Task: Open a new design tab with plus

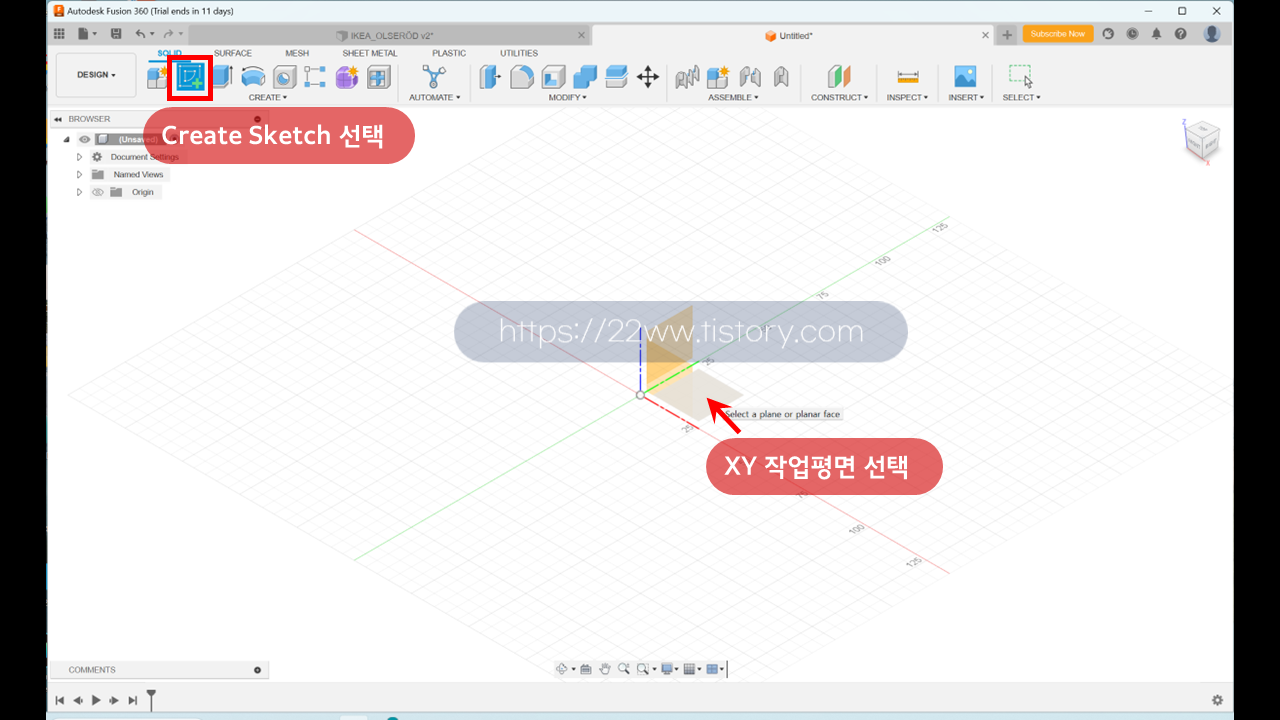Action: 1007,35
